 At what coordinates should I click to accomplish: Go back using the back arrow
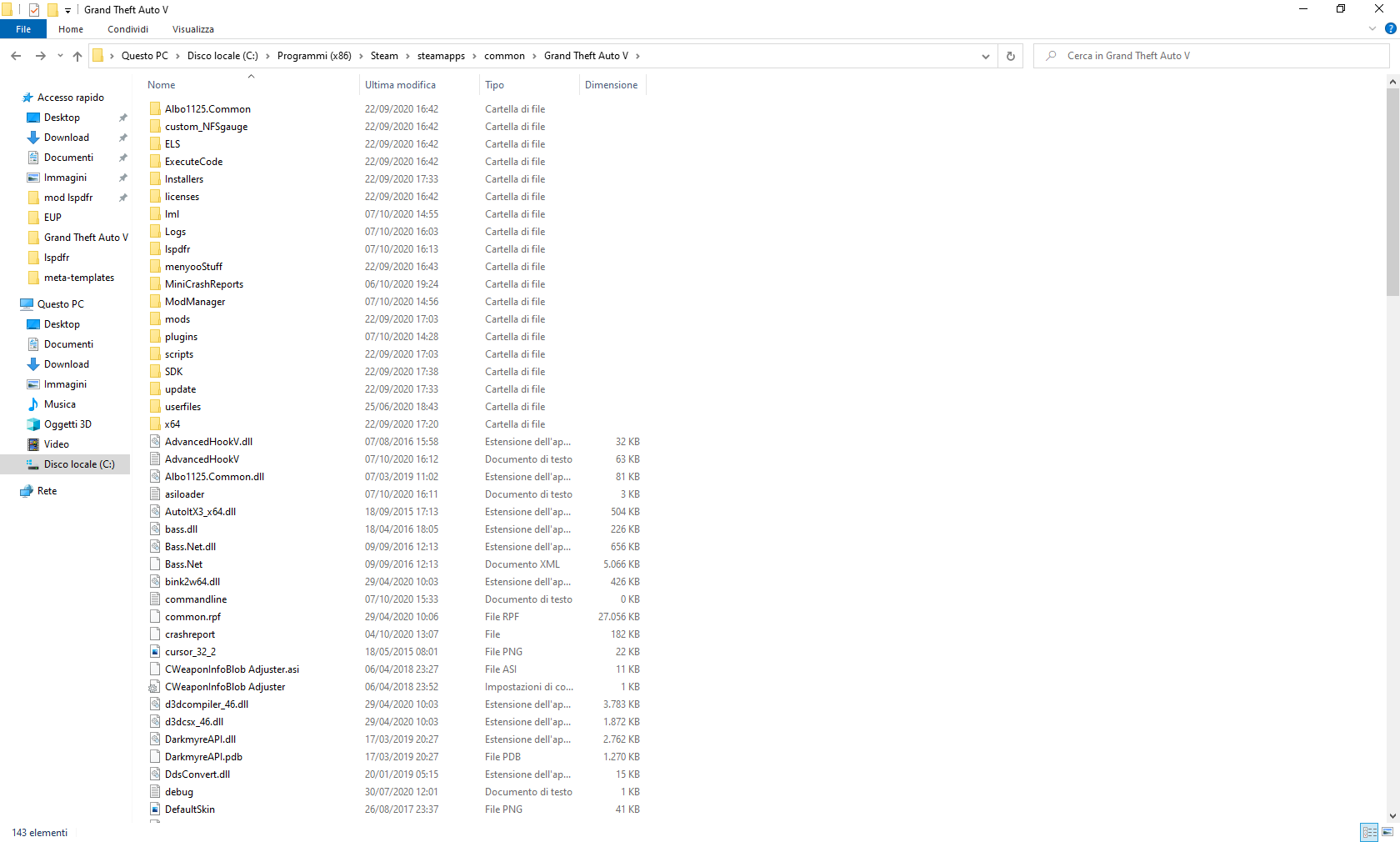click(16, 56)
